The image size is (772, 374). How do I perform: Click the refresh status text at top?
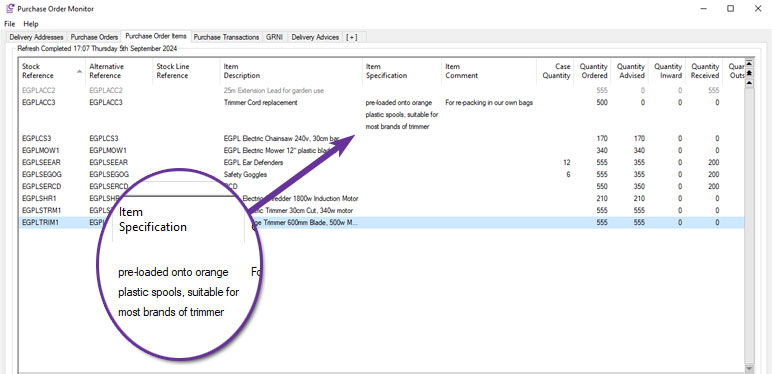97,49
